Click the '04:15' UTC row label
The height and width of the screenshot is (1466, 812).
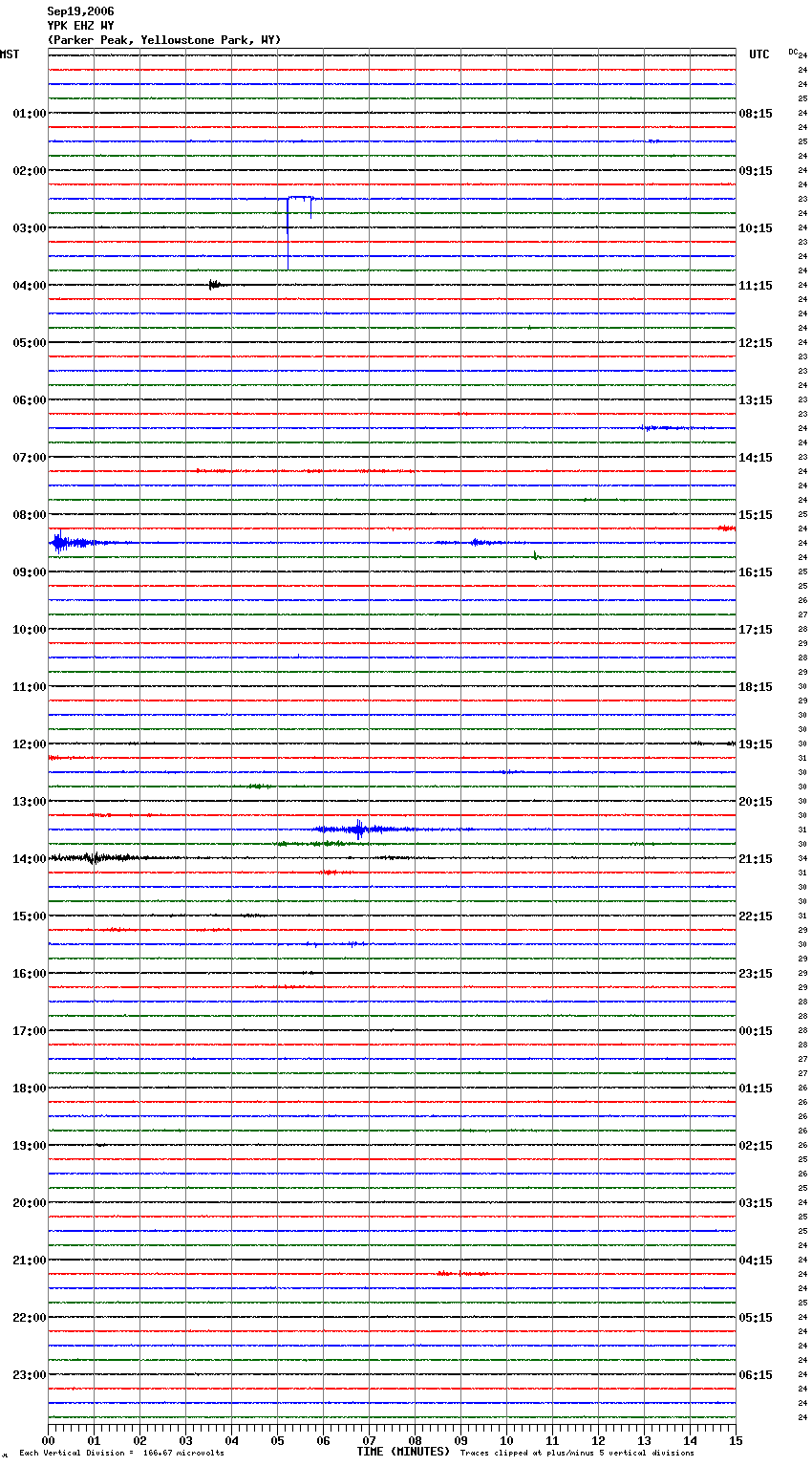point(756,1261)
